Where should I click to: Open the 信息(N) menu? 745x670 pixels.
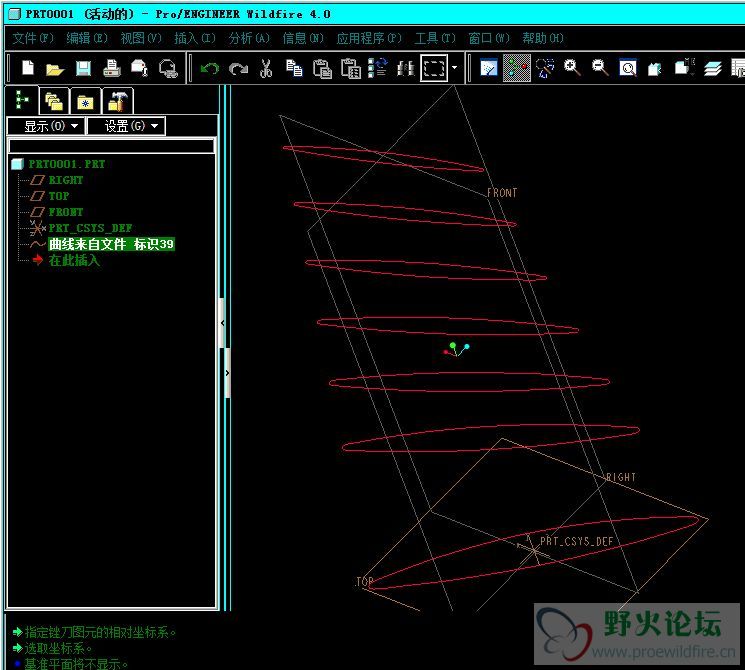click(x=303, y=38)
